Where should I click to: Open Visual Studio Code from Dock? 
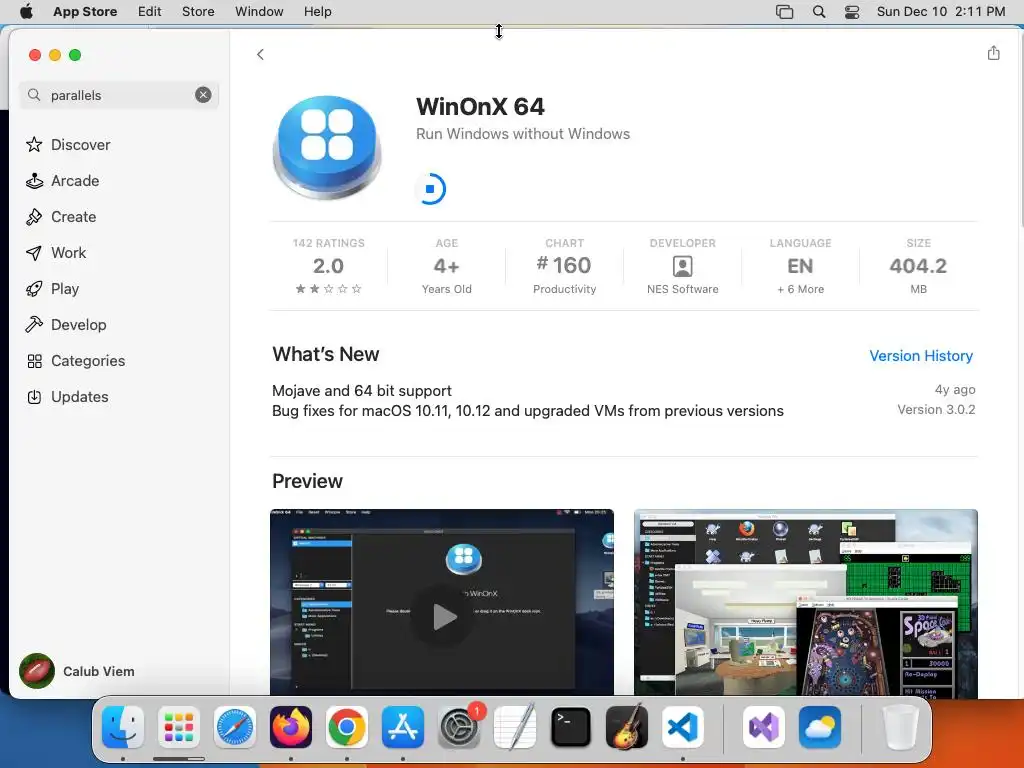coord(682,727)
